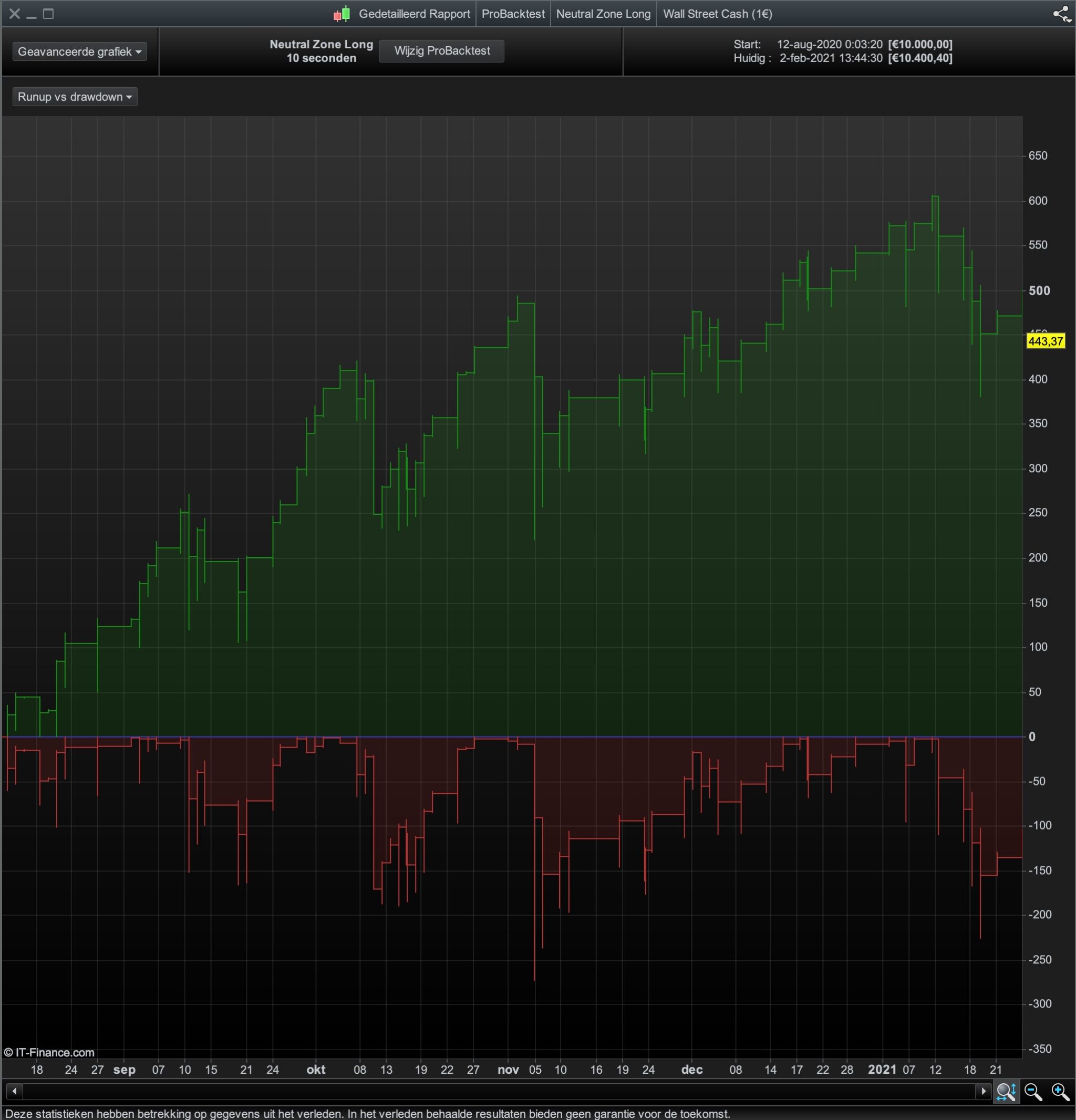Select the ProBacktest title tab
Viewport: 1076px width, 1120px height.
click(513, 14)
